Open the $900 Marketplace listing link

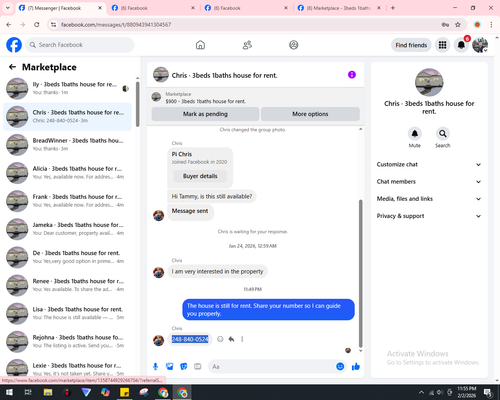click(x=206, y=101)
